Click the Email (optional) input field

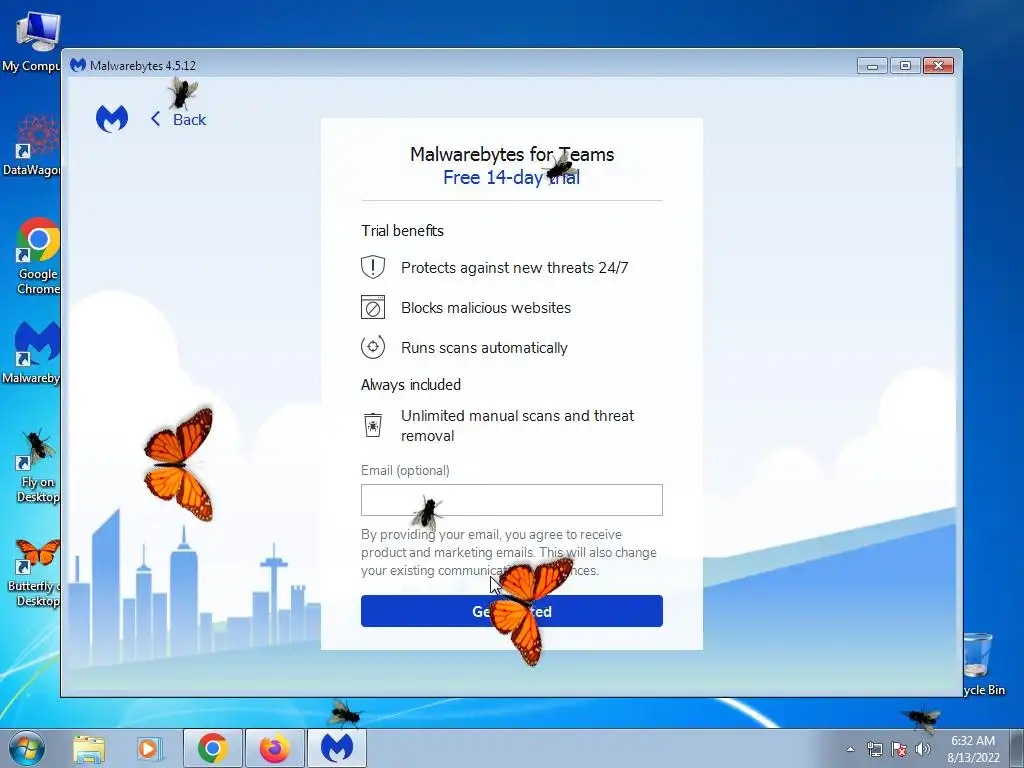point(511,500)
